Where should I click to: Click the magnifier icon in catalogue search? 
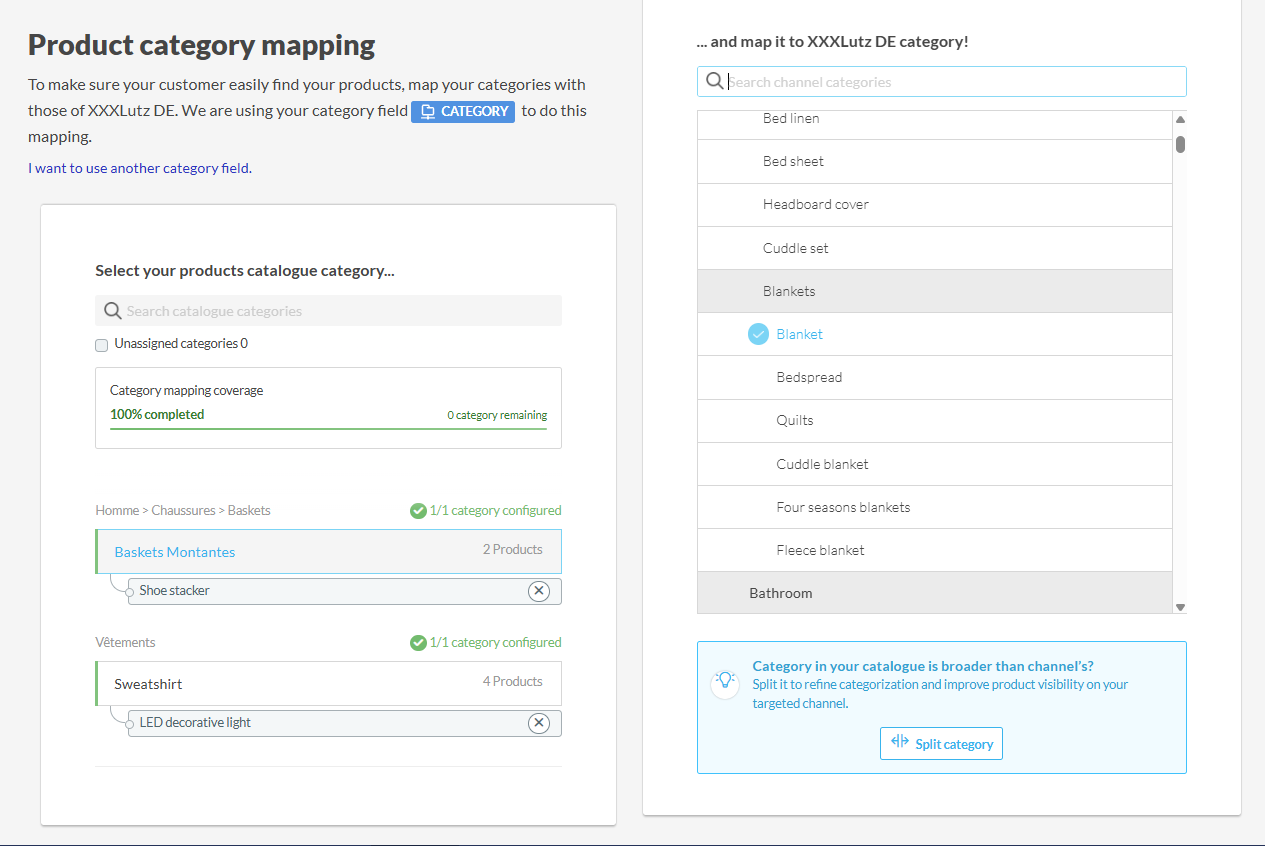coord(113,311)
